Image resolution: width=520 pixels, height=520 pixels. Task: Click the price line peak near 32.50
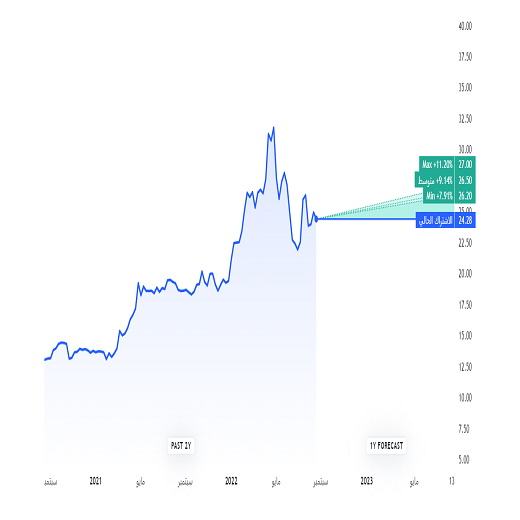tap(274, 127)
